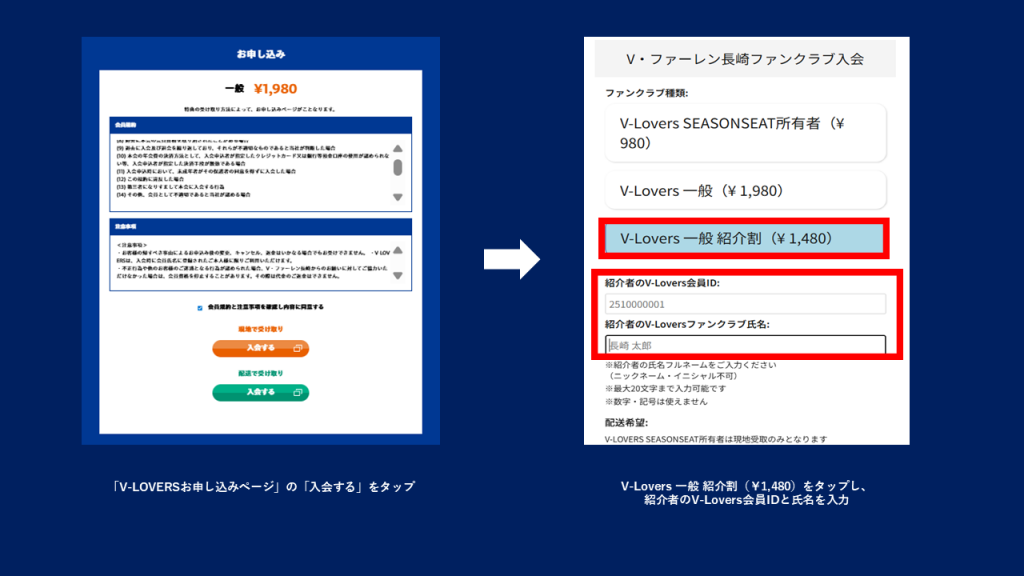Click the note ※数字・記号は使えません
The image size is (1024, 576).
point(656,402)
